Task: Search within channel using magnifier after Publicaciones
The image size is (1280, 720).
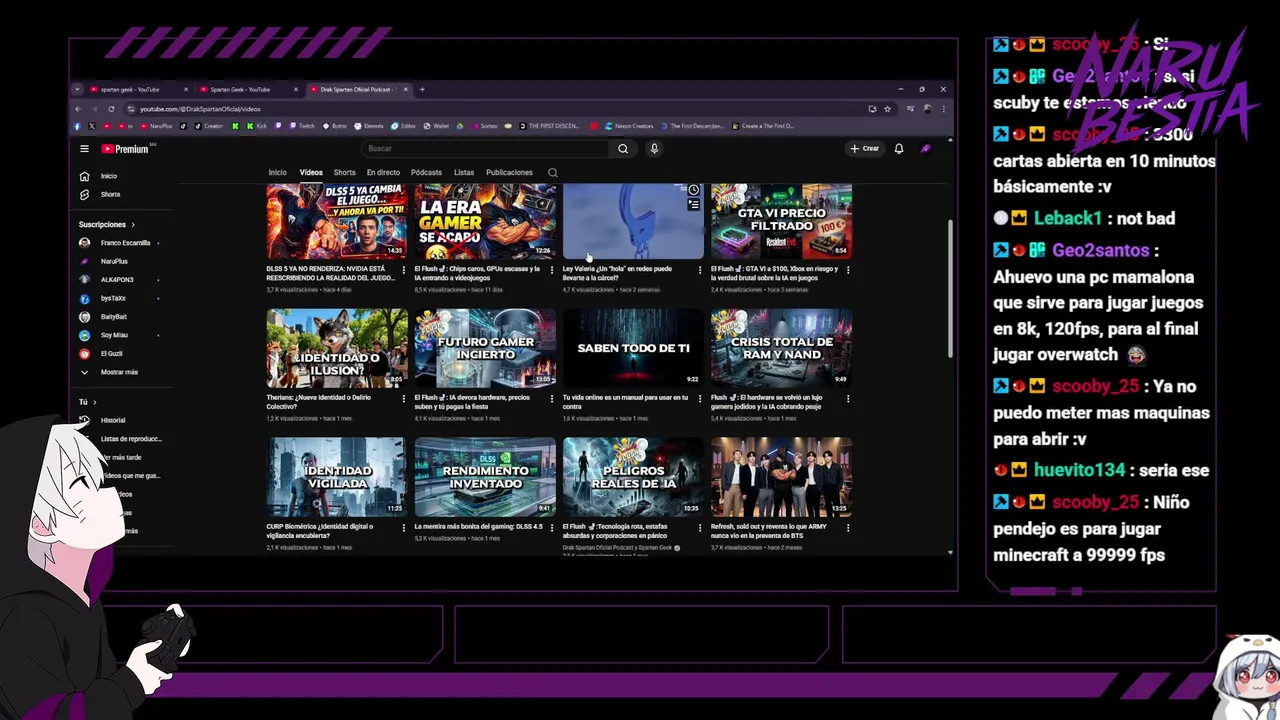Action: pyautogui.click(x=552, y=173)
